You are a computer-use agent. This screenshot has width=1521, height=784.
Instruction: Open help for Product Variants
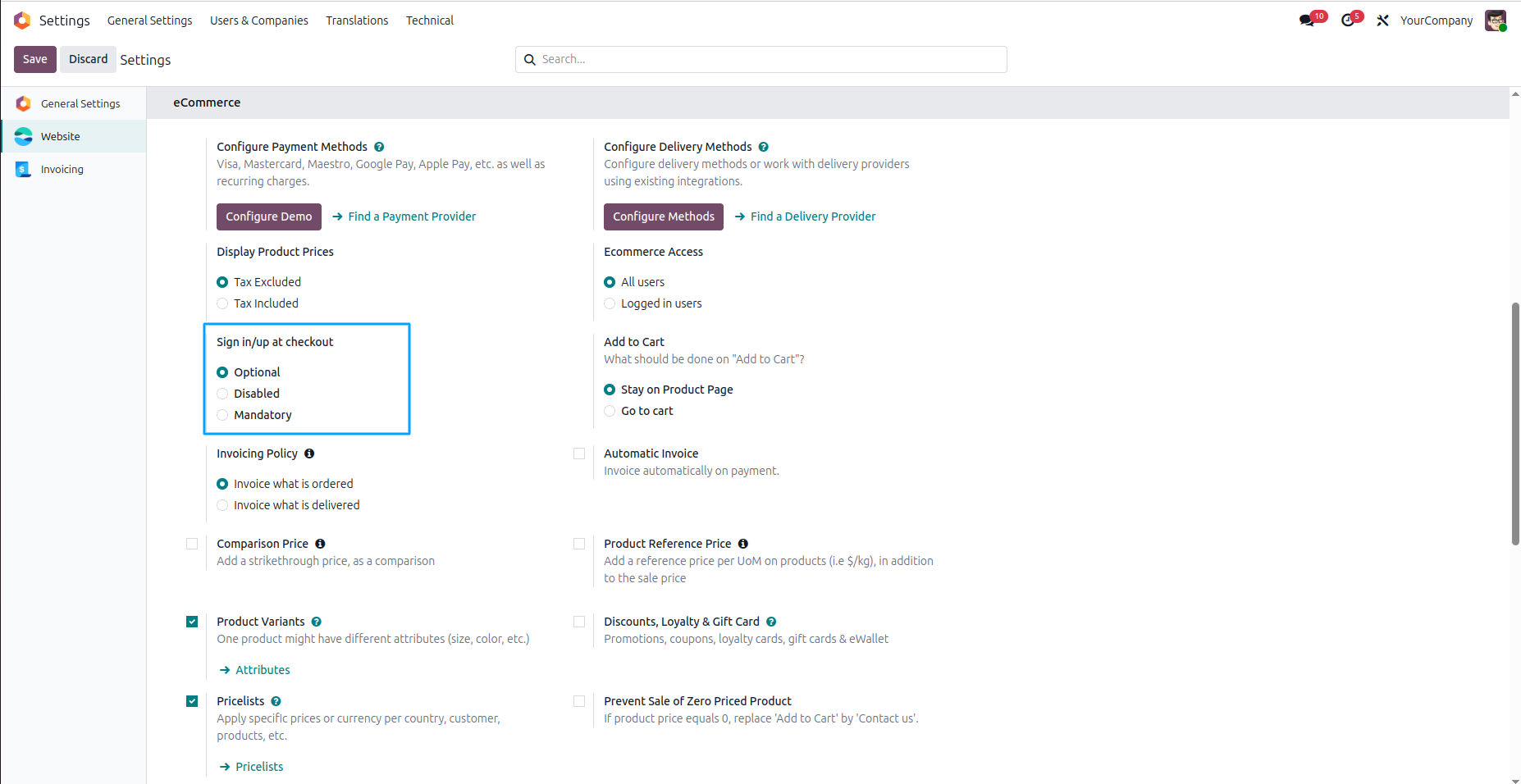coord(316,622)
